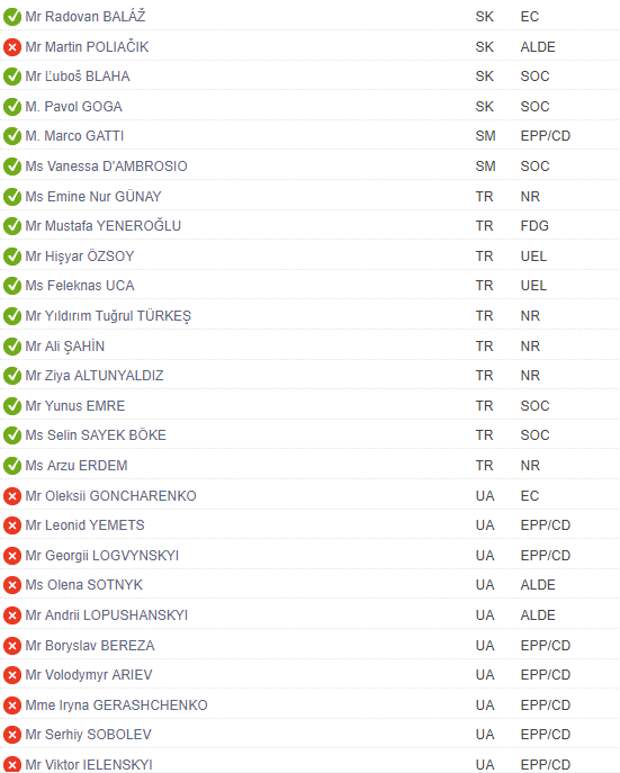Screen dimensions: 620x773
Task: Open Ms Vanessa D'AMBROSIO member entry
Action: [106, 166]
